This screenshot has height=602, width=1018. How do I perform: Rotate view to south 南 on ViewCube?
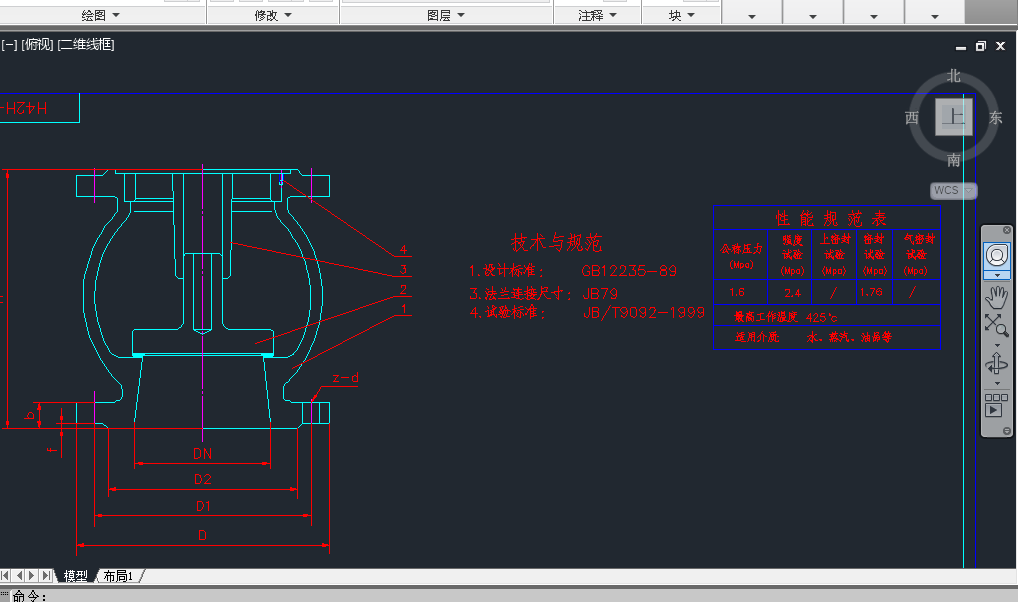pyautogui.click(x=953, y=160)
